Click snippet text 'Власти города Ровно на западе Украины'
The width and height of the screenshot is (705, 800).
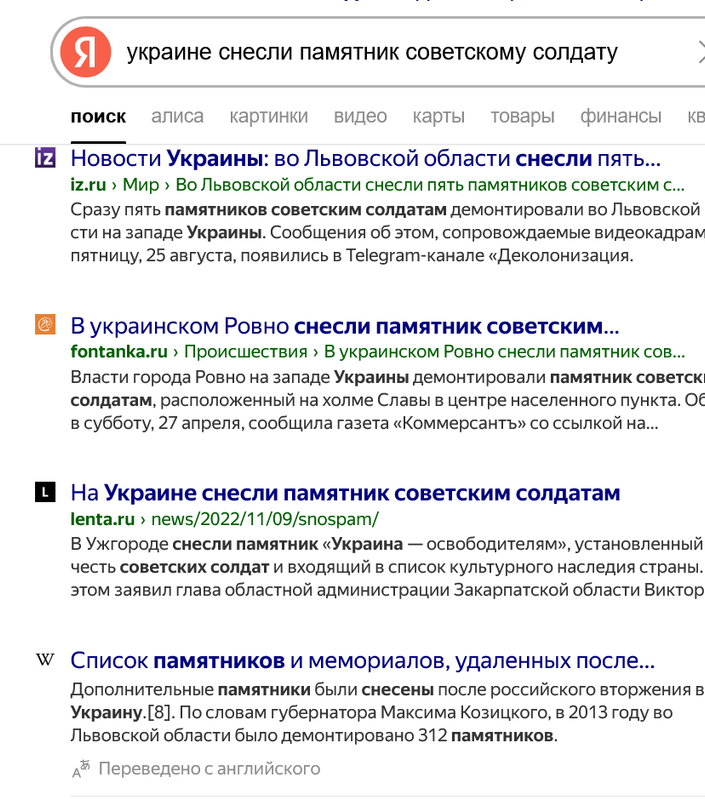pyautogui.click(x=240, y=377)
